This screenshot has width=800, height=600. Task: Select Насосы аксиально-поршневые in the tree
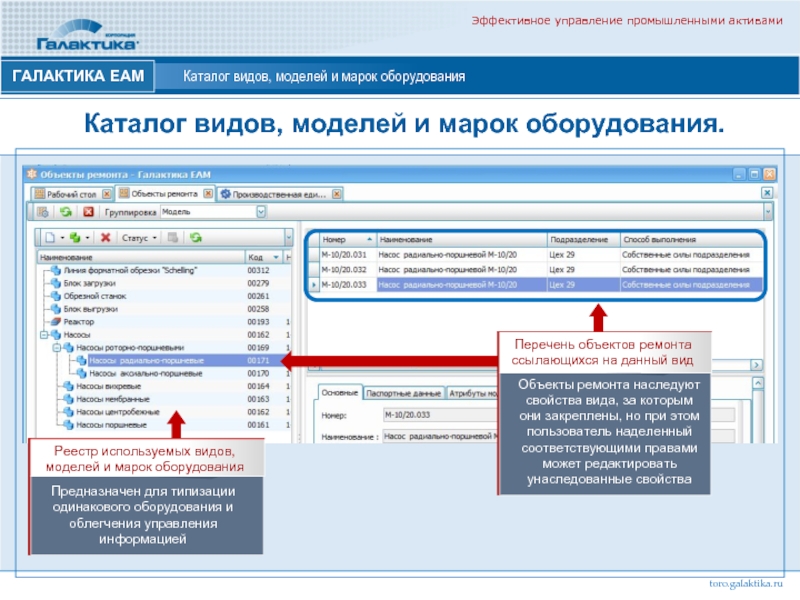click(x=146, y=373)
